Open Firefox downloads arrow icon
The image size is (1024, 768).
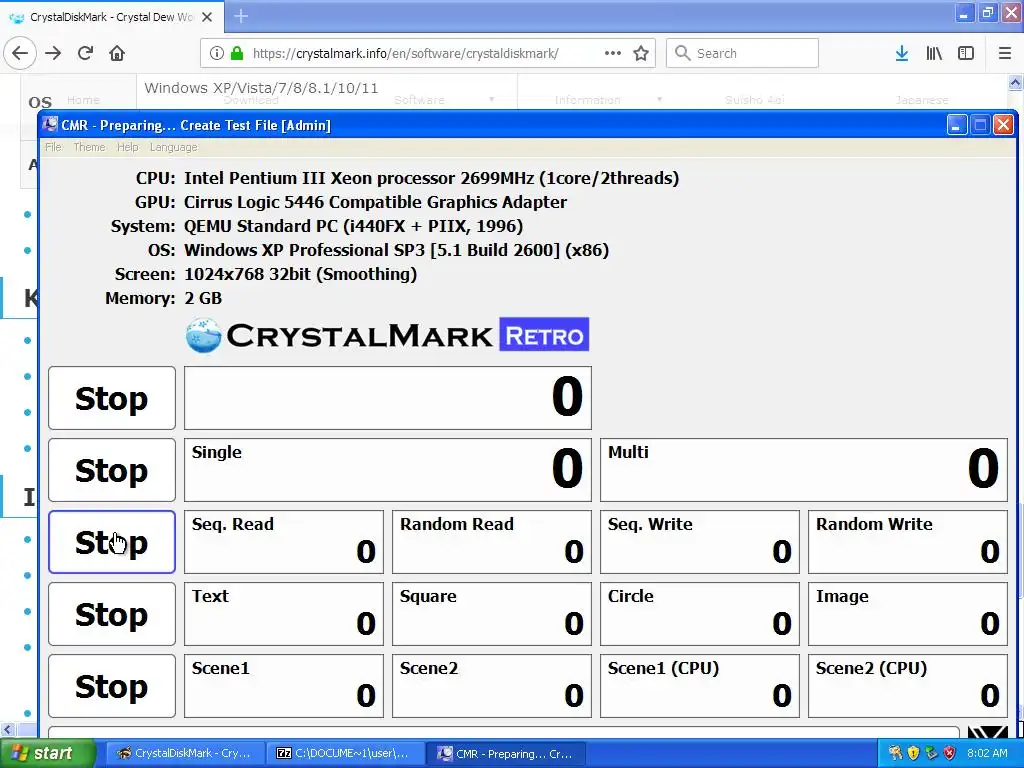click(902, 54)
